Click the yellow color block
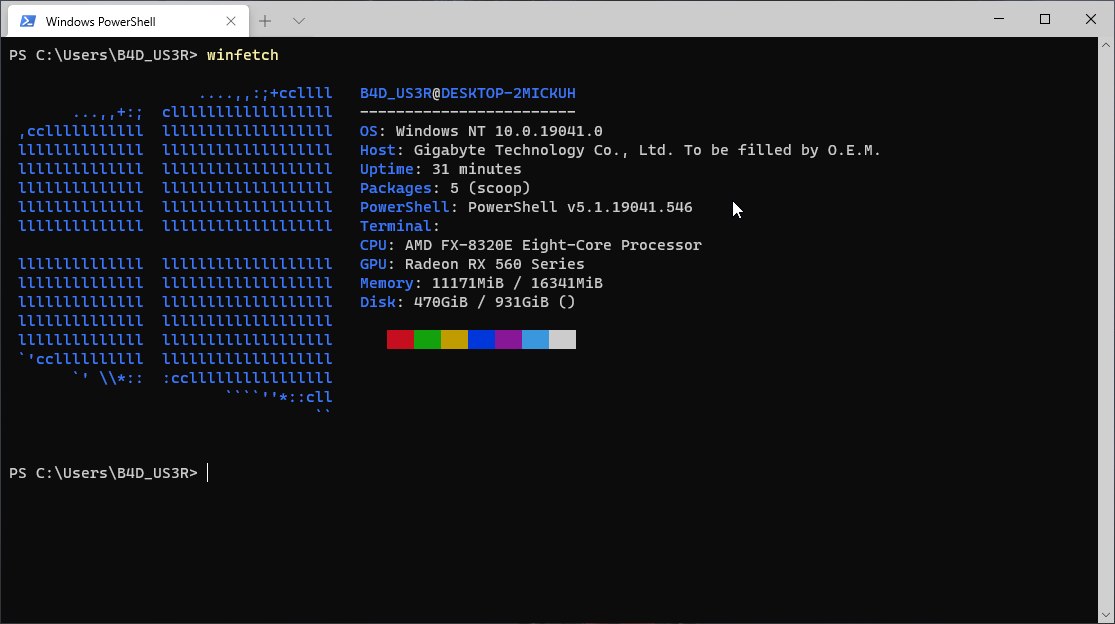 (x=454, y=340)
